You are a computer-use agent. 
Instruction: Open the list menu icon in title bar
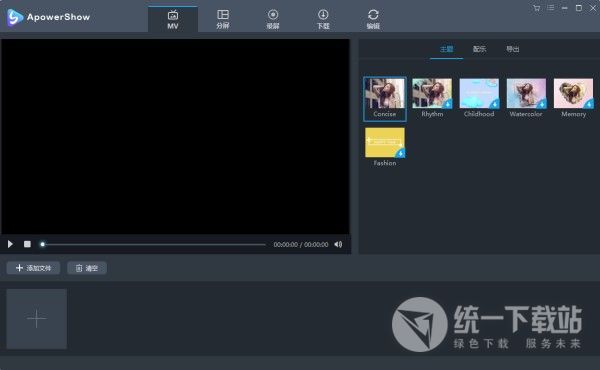(x=551, y=8)
